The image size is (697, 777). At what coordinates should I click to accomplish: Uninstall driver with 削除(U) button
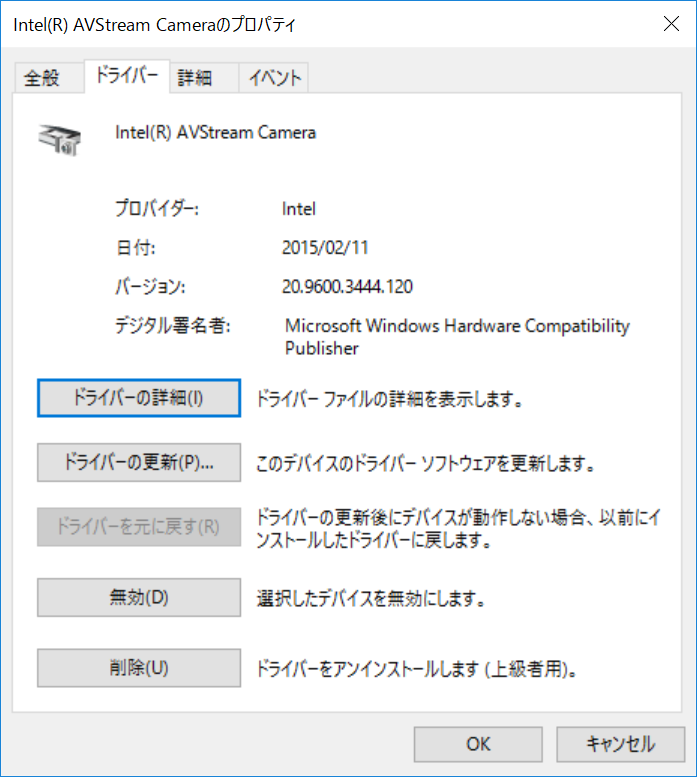pos(139,668)
